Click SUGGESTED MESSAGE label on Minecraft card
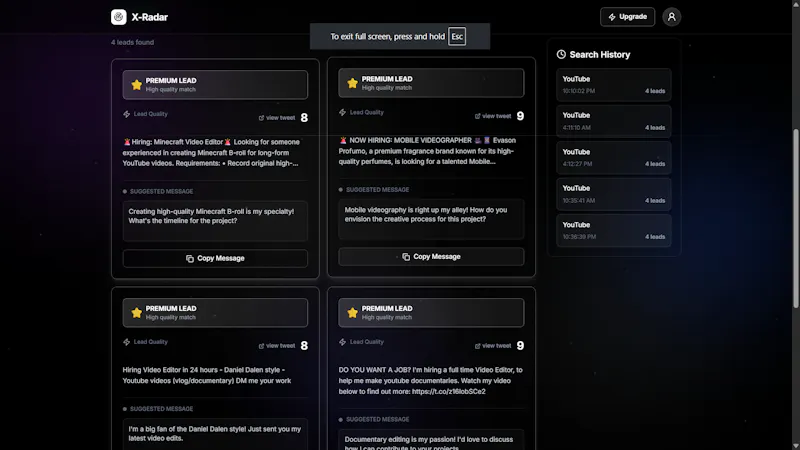Image resolution: width=800 pixels, height=450 pixels. point(161,191)
